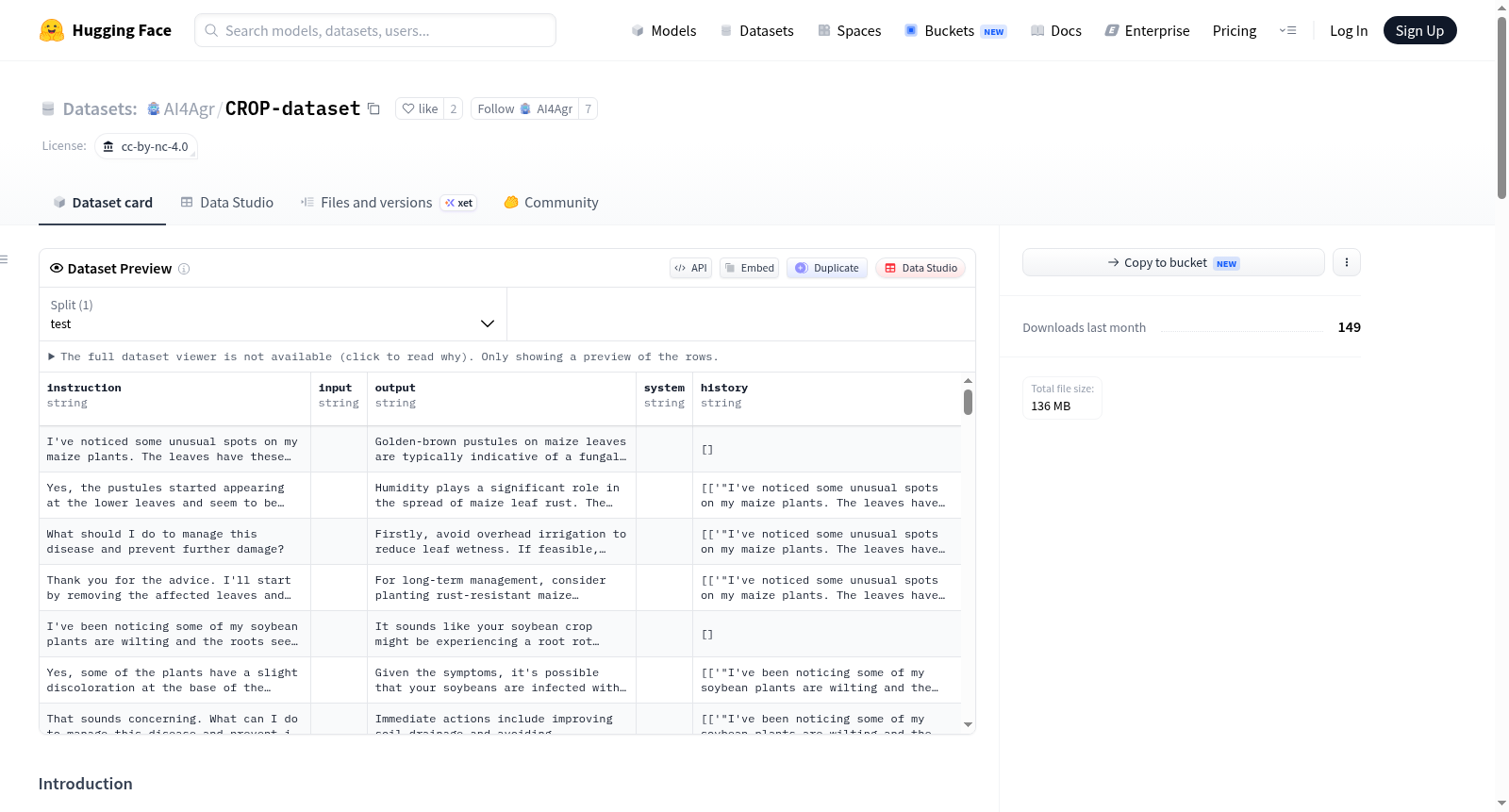Click output cell "Given the symptoms, it's possible"

point(502,680)
